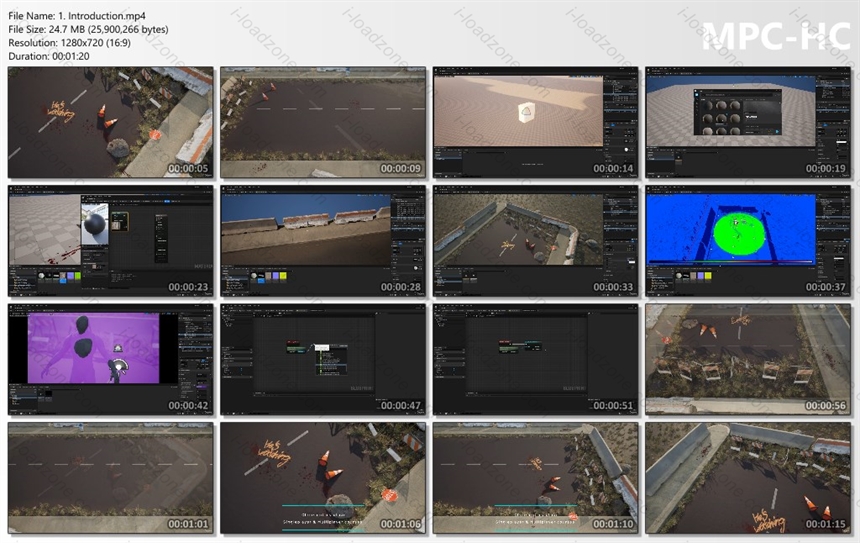Select the material picker frame at 00:00:19

coord(748,122)
